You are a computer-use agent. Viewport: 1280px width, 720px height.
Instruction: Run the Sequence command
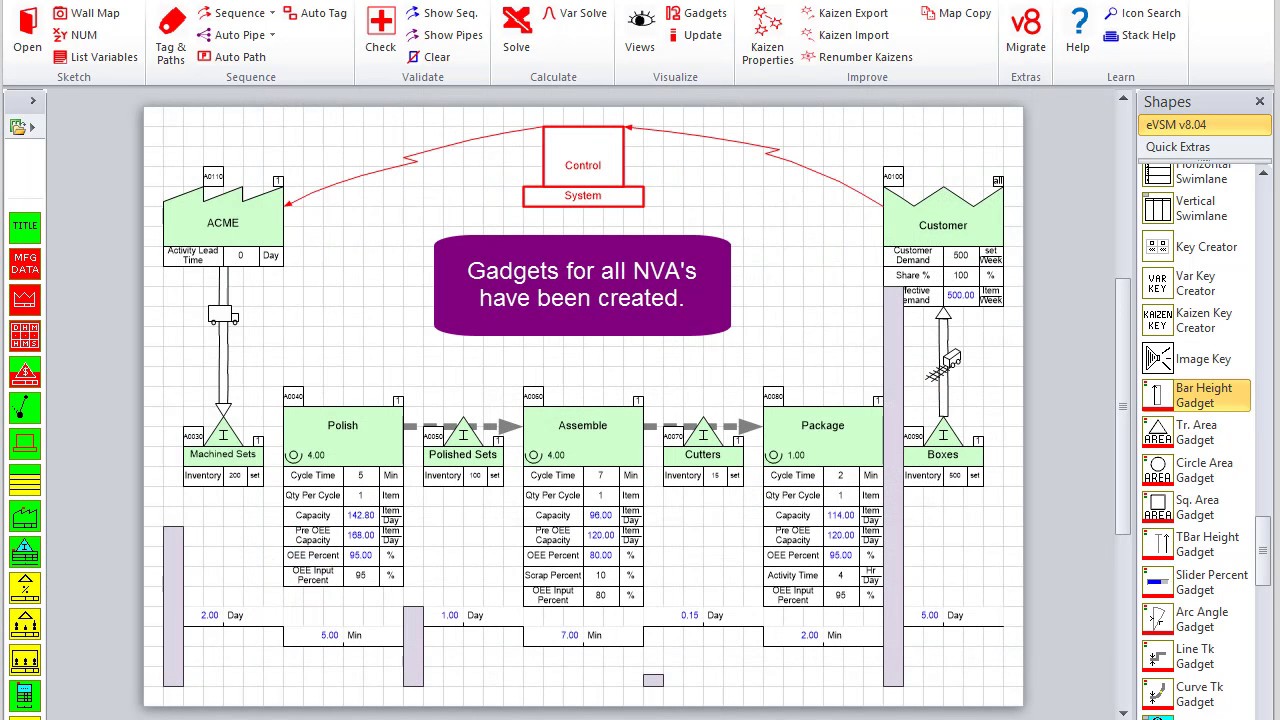231,13
